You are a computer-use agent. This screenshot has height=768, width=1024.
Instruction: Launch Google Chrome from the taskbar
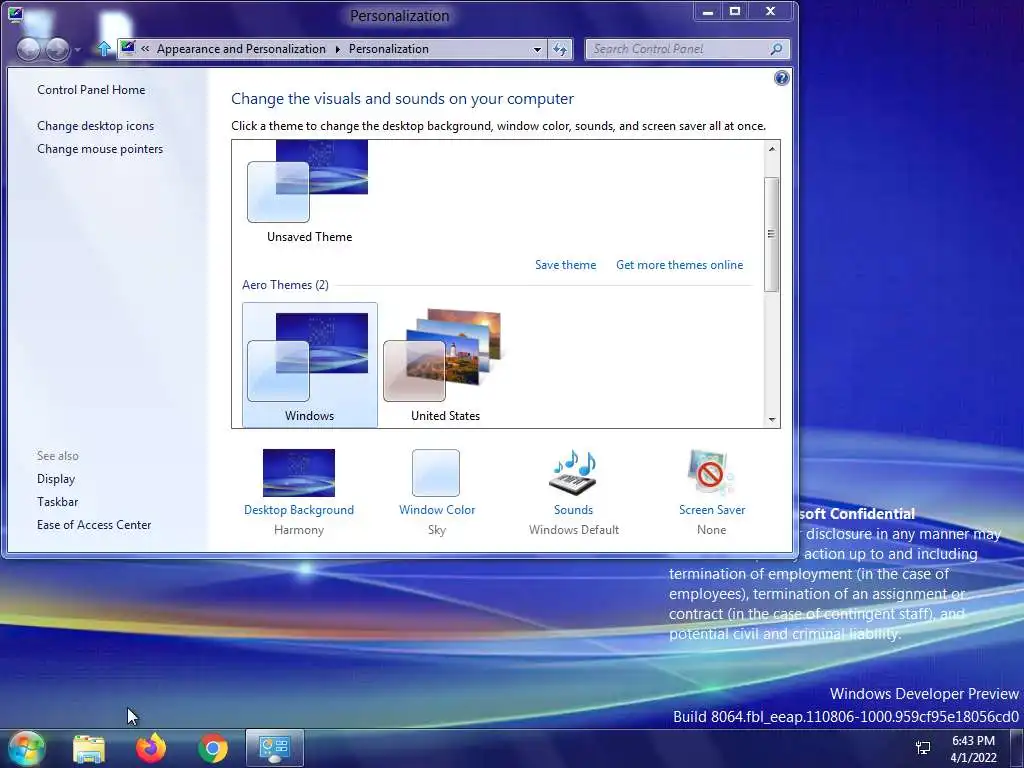(x=213, y=748)
